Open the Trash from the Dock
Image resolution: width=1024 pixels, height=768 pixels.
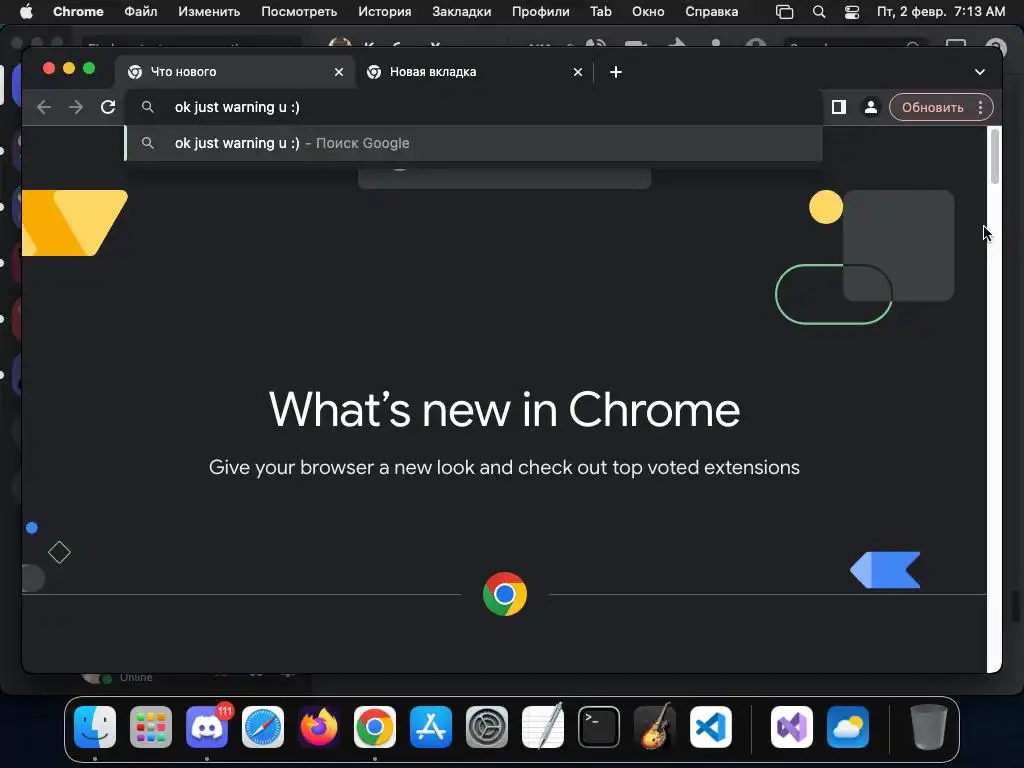coord(929,727)
